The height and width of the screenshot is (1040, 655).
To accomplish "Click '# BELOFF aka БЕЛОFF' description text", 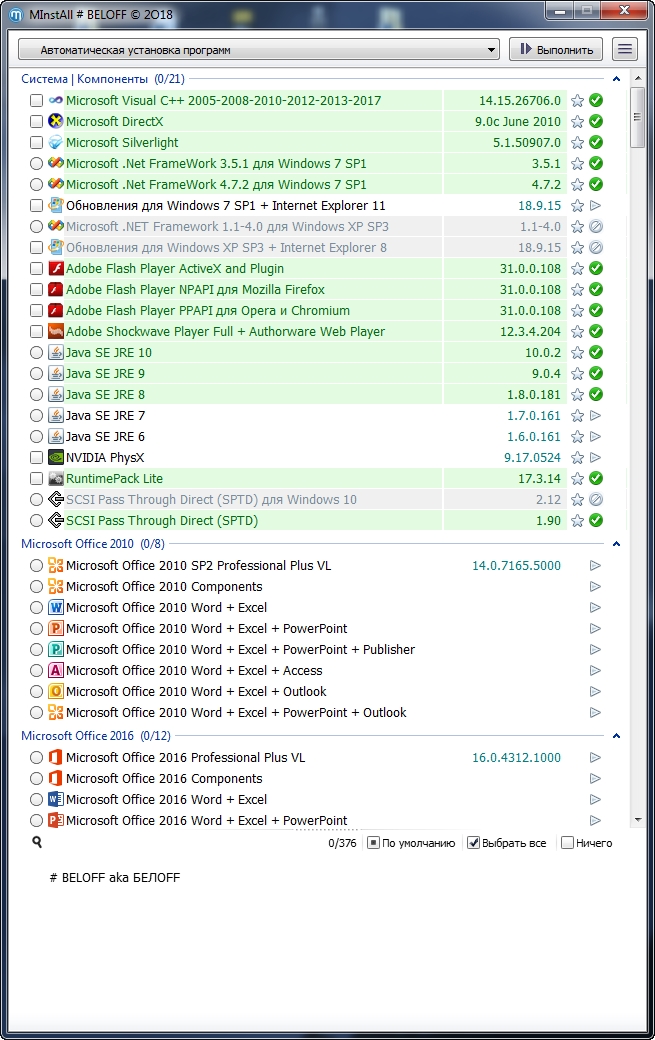I will [x=115, y=878].
